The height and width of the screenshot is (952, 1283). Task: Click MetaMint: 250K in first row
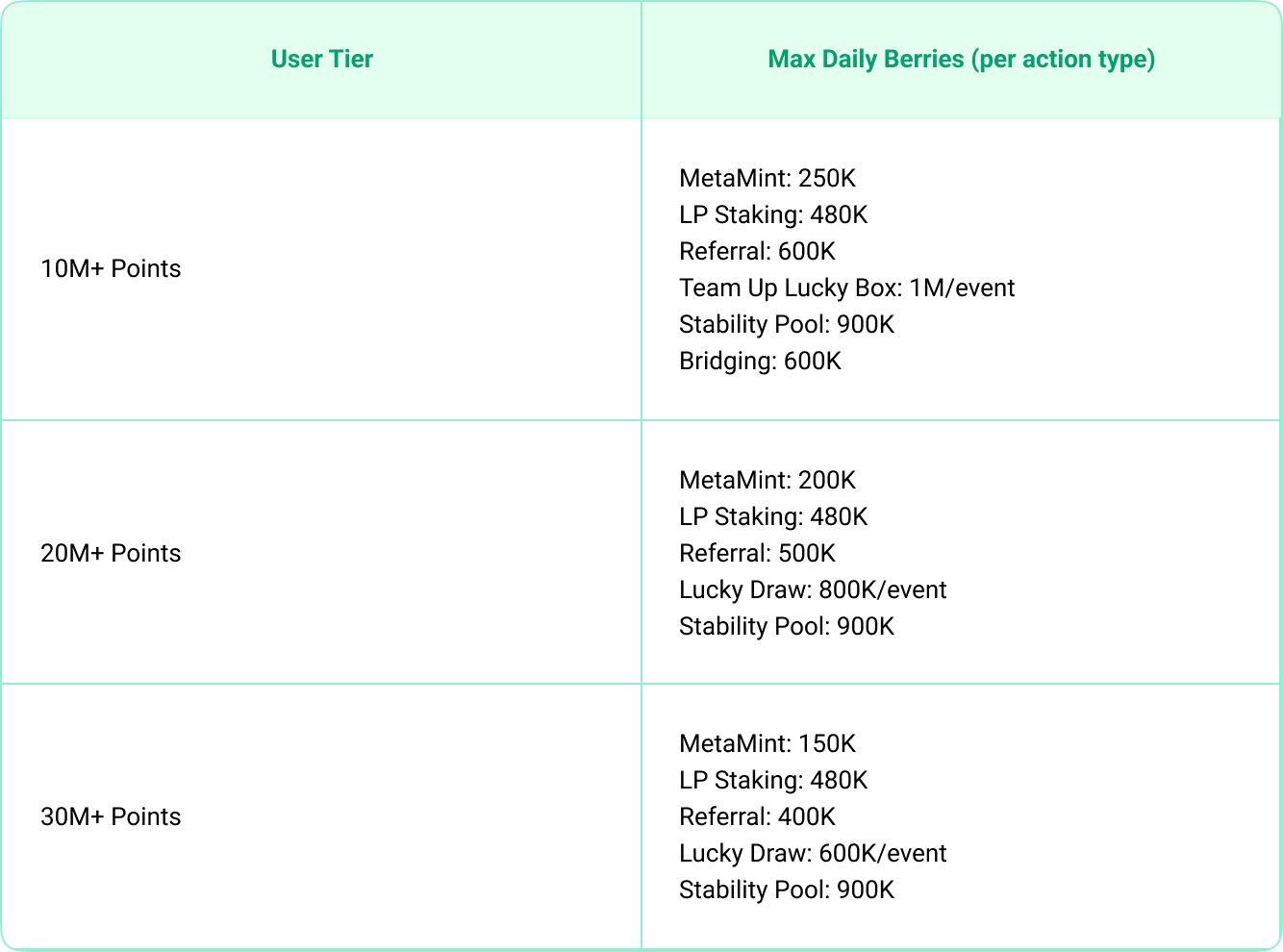point(767,178)
